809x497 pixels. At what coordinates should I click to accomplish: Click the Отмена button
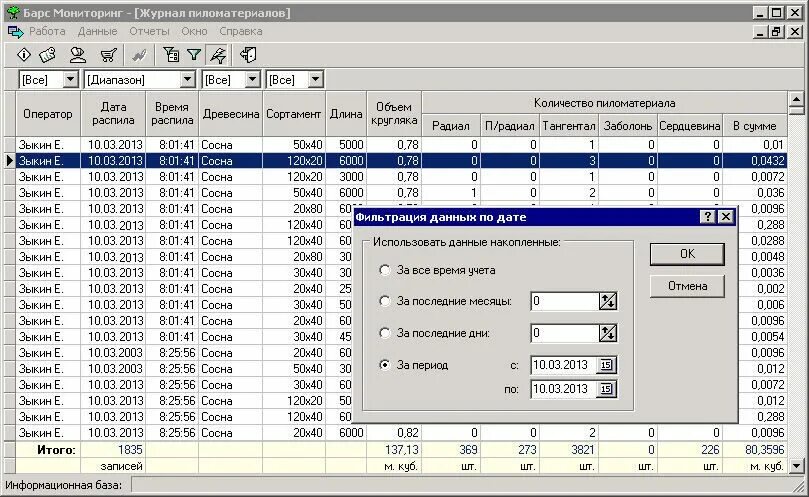[687, 286]
